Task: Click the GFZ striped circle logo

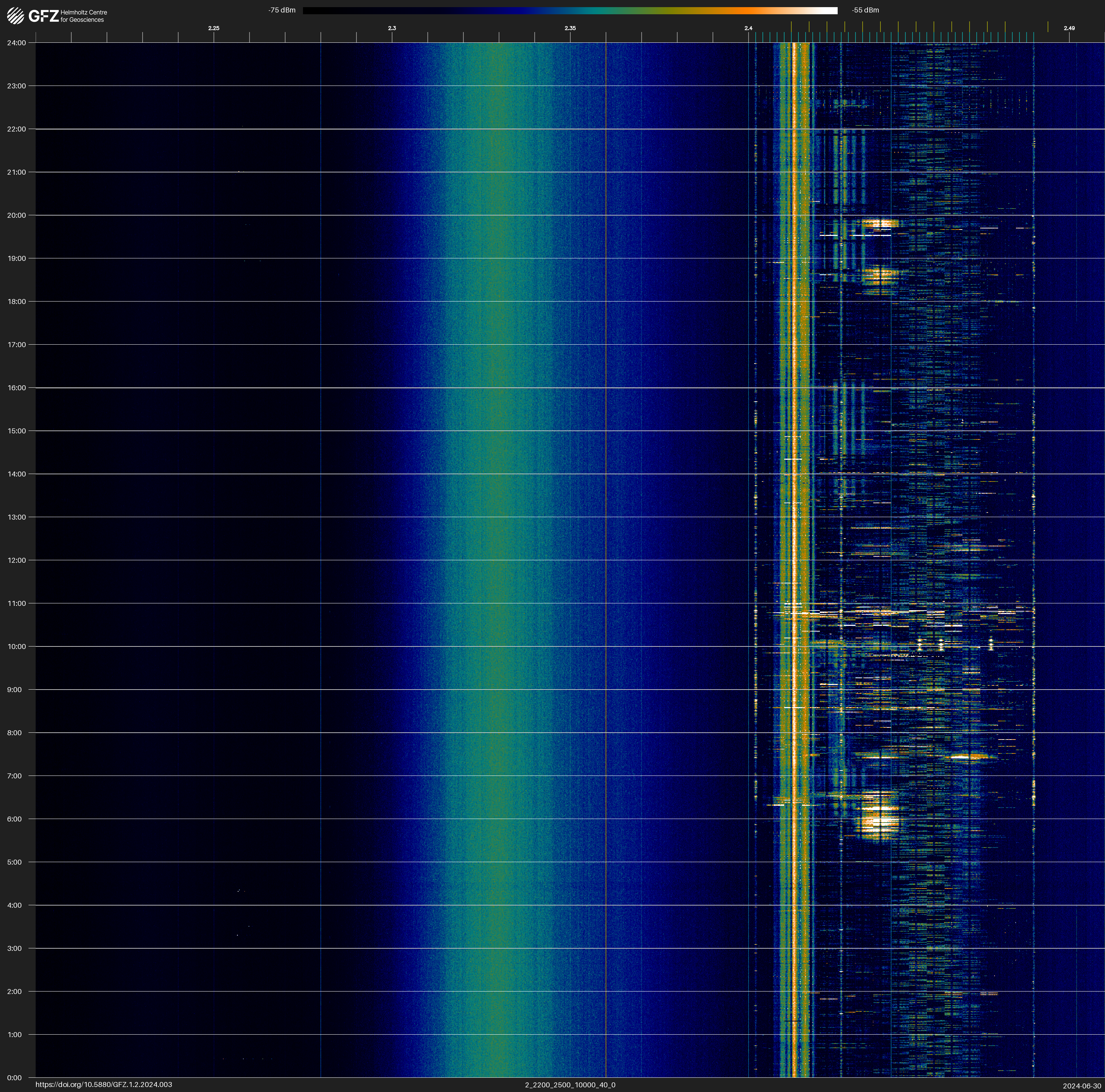Action: click(x=15, y=15)
